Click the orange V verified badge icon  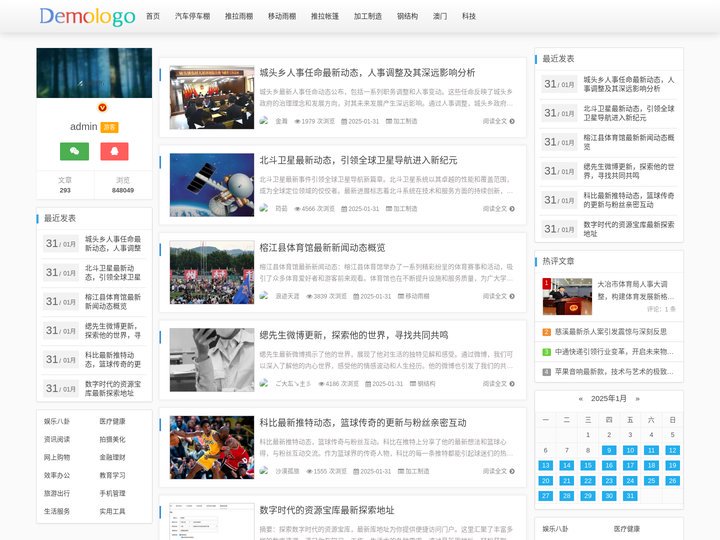click(102, 107)
